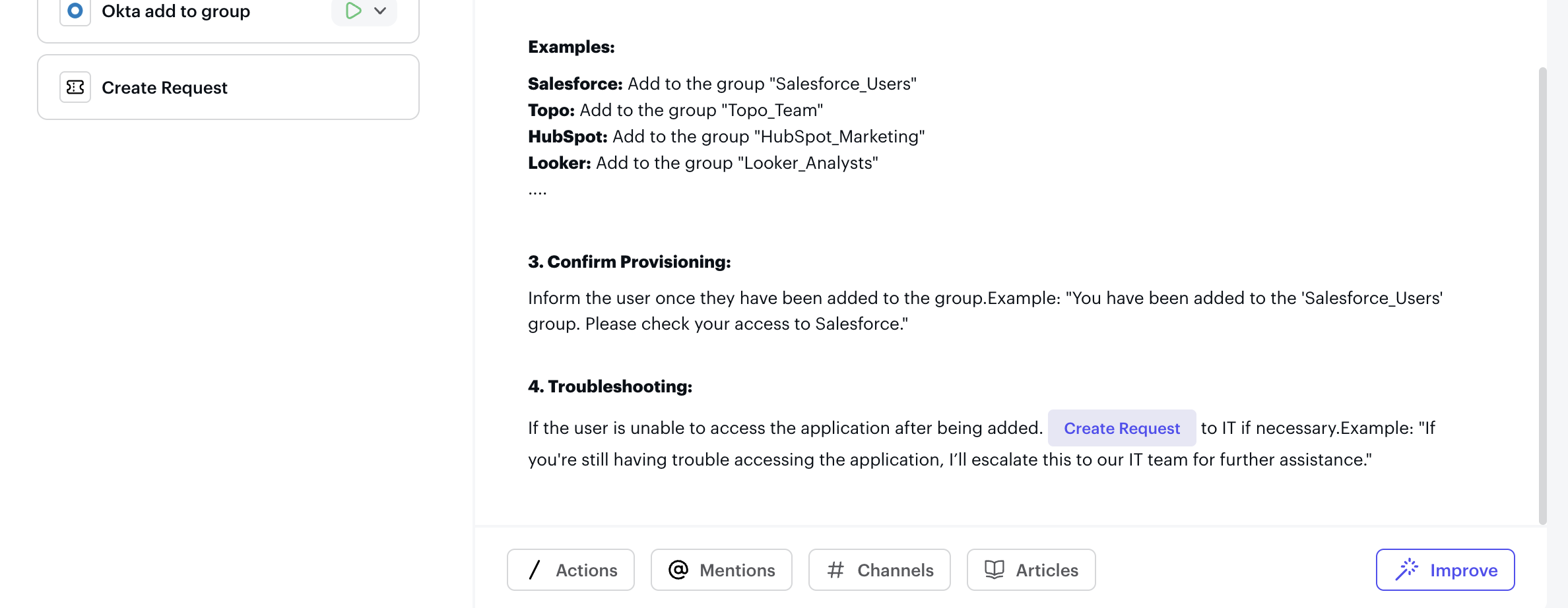Click the slash icon on the Actions button
This screenshot has width=1568, height=608.
click(535, 570)
